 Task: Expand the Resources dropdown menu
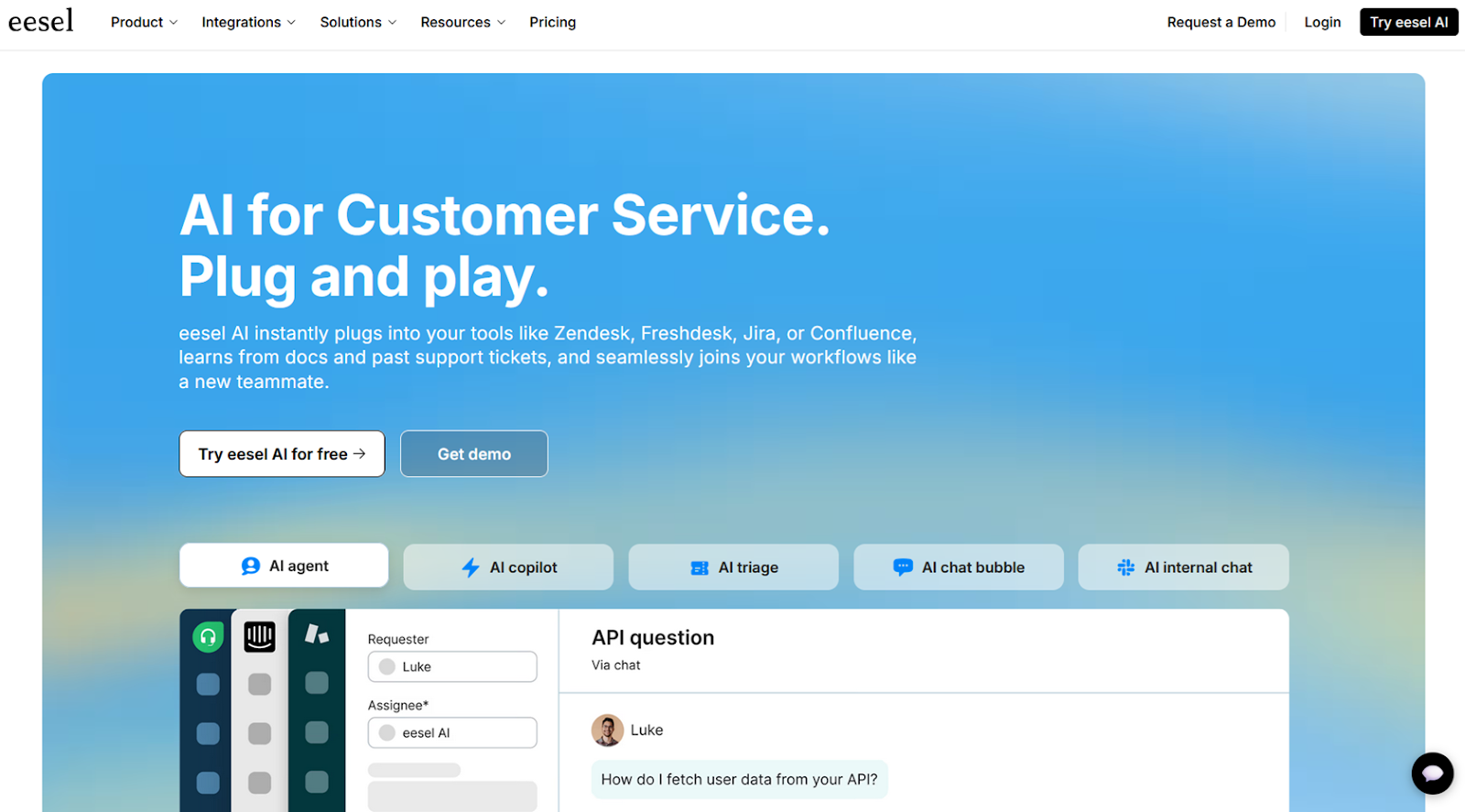click(x=462, y=22)
